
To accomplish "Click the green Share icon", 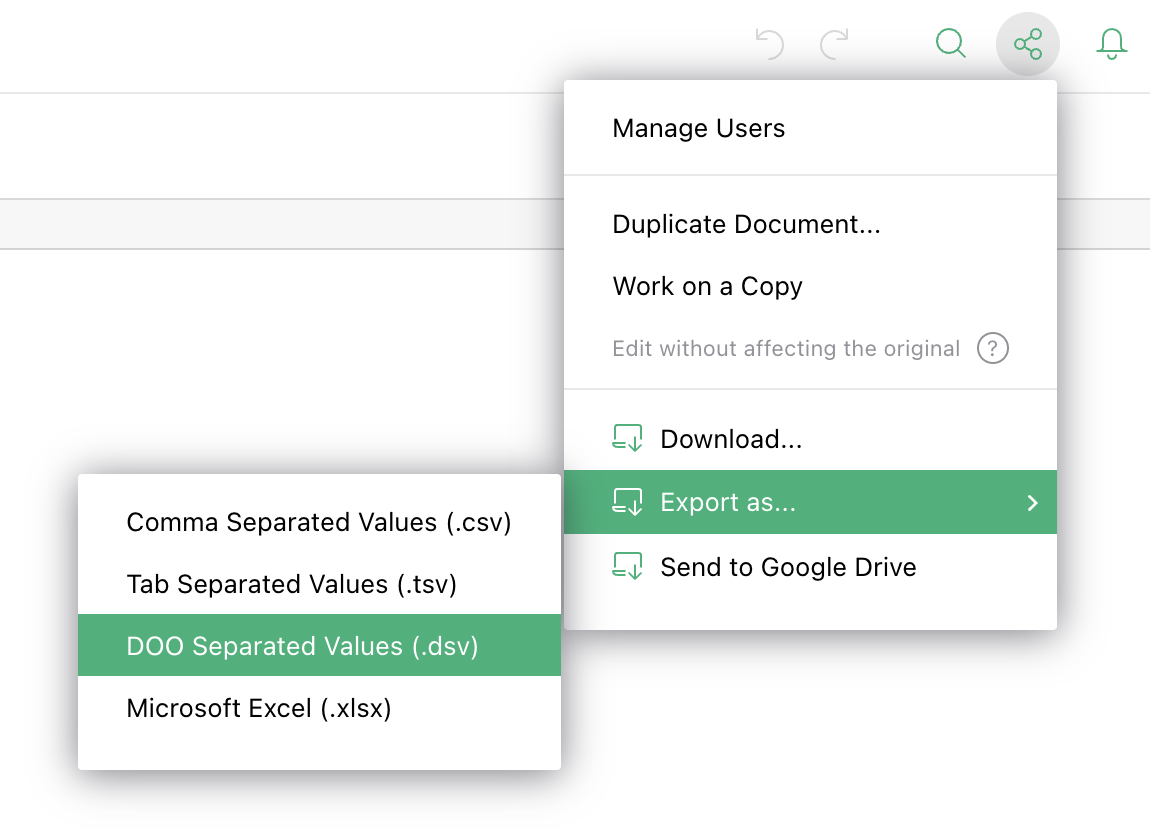I will click(1028, 44).
